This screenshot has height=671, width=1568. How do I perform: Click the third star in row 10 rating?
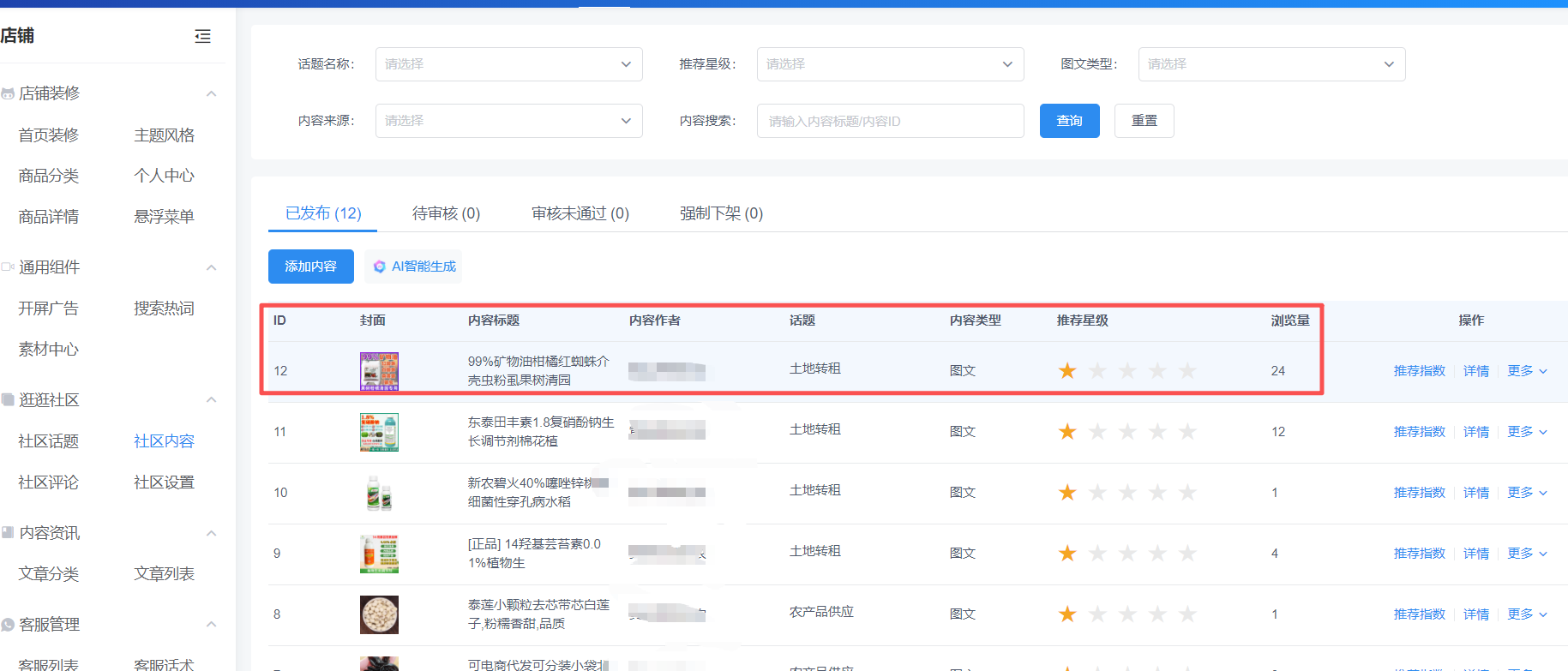pyautogui.click(x=1127, y=493)
